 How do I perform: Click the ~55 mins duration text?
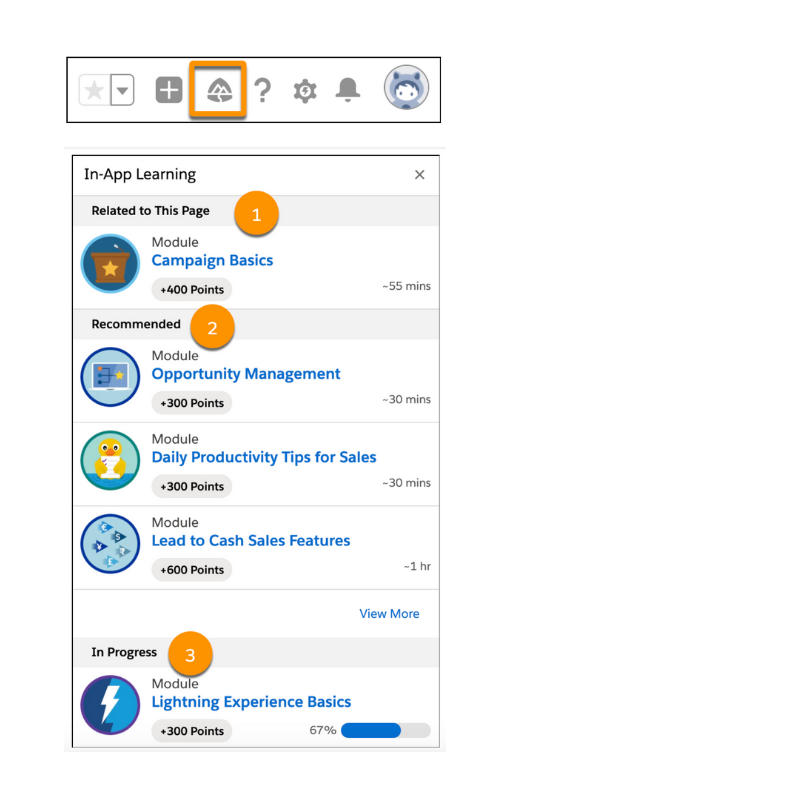pyautogui.click(x=407, y=286)
